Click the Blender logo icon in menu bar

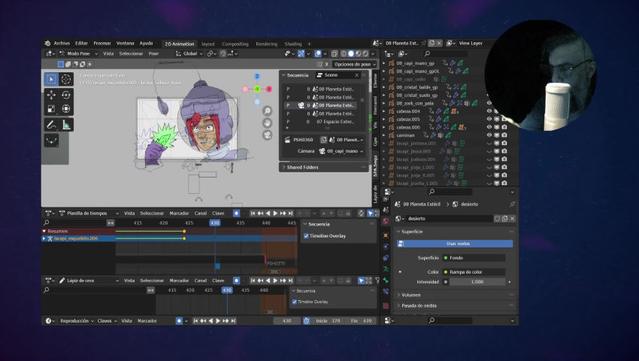coord(48,43)
